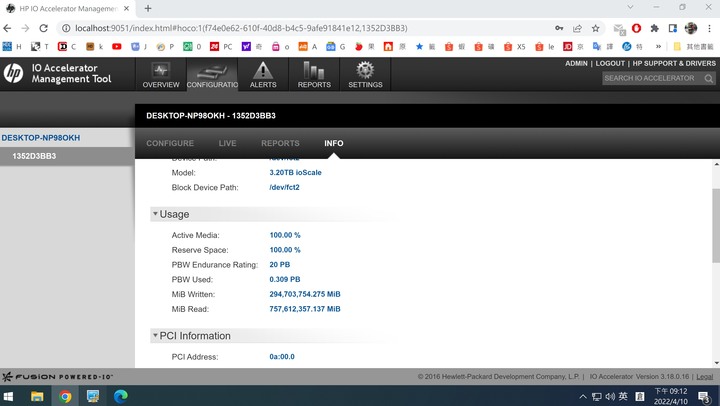Open Microsoft Edge from taskbar

[121, 396]
